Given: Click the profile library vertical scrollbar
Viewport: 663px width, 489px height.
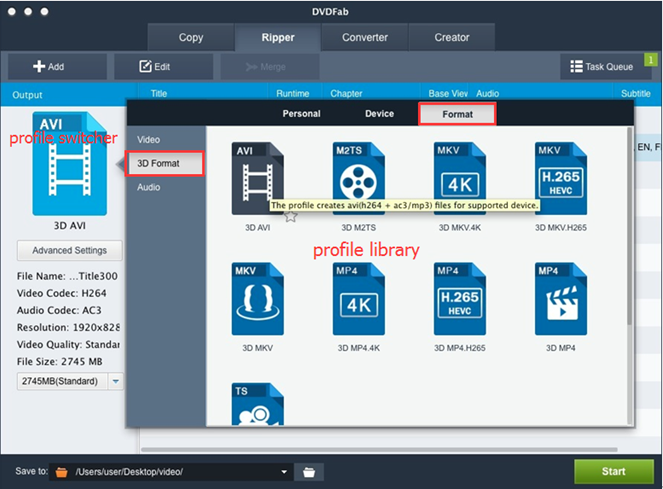Looking at the screenshot, I should click(x=630, y=226).
